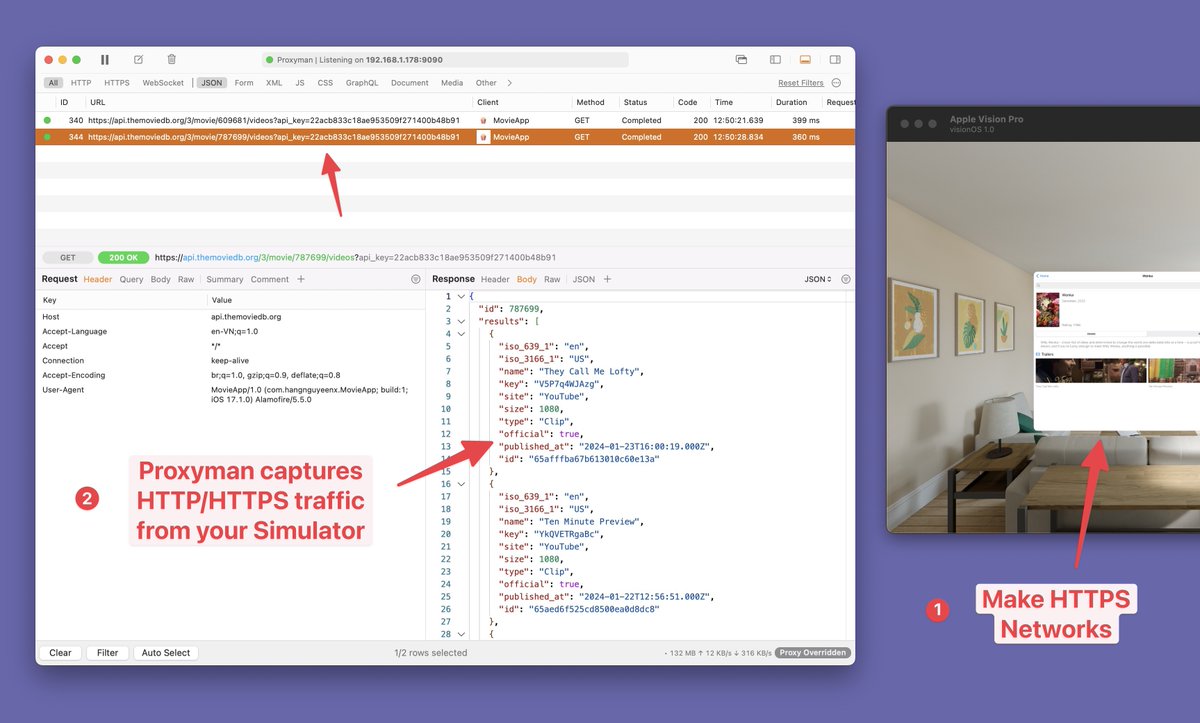This screenshot has height=723, width=1200.
Task: Select the bottom panel layout icon
Action: click(804, 60)
